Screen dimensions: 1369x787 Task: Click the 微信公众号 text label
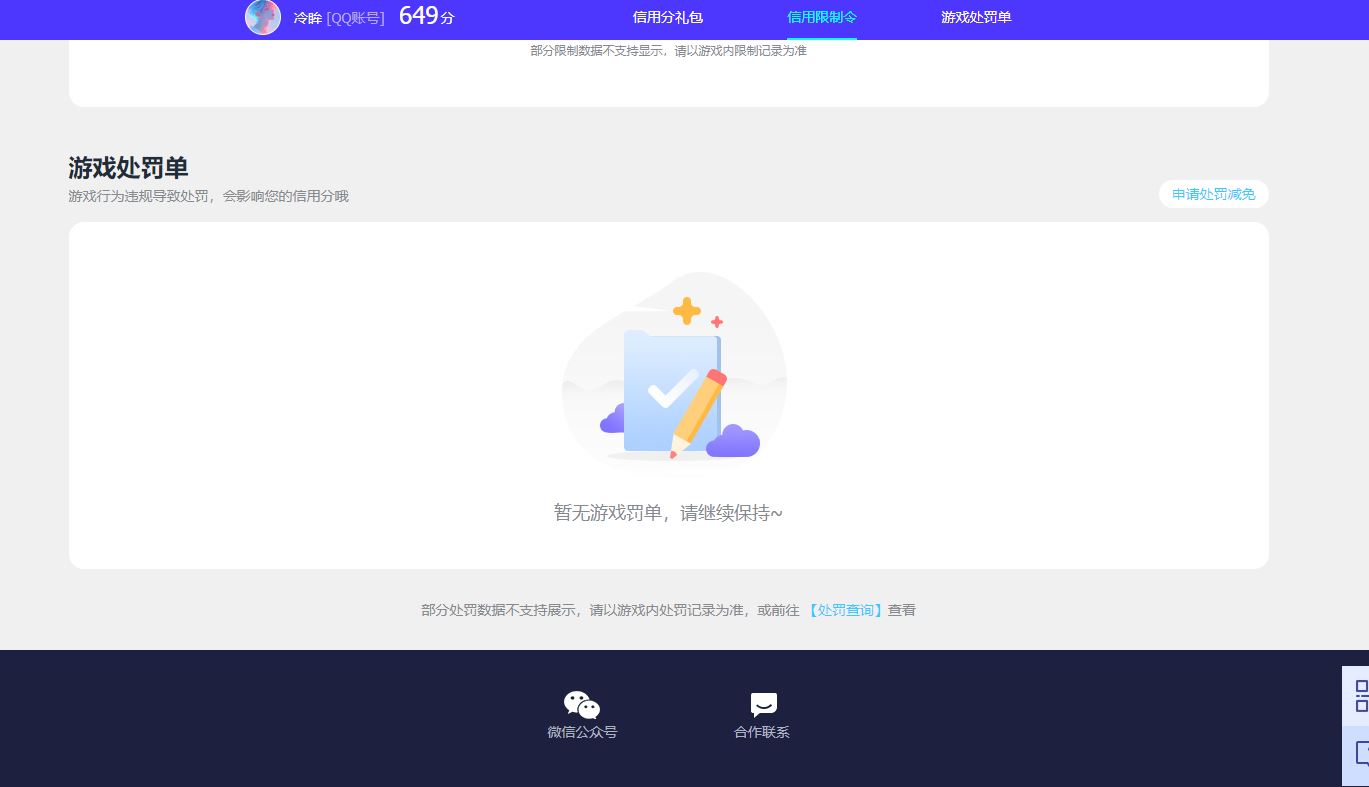(582, 732)
